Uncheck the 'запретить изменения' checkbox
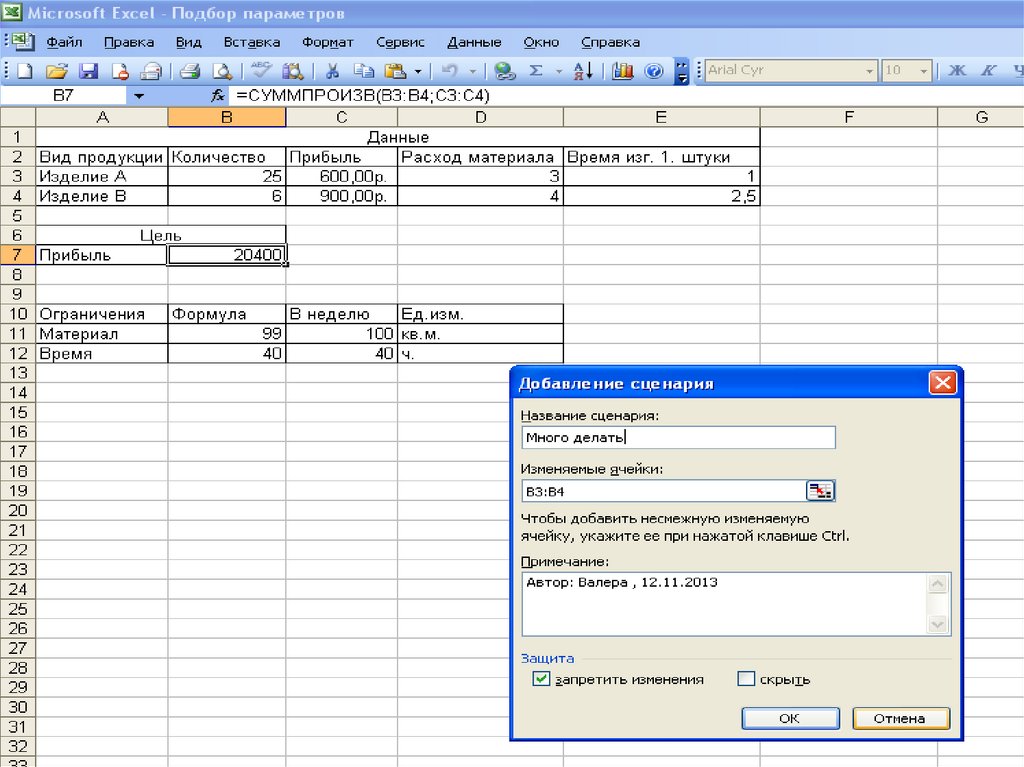Image resolution: width=1024 pixels, height=767 pixels. tap(542, 679)
